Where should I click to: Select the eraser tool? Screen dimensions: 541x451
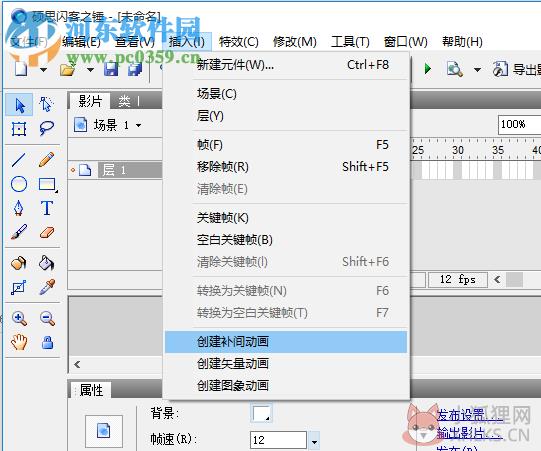pyautogui.click(x=47, y=232)
